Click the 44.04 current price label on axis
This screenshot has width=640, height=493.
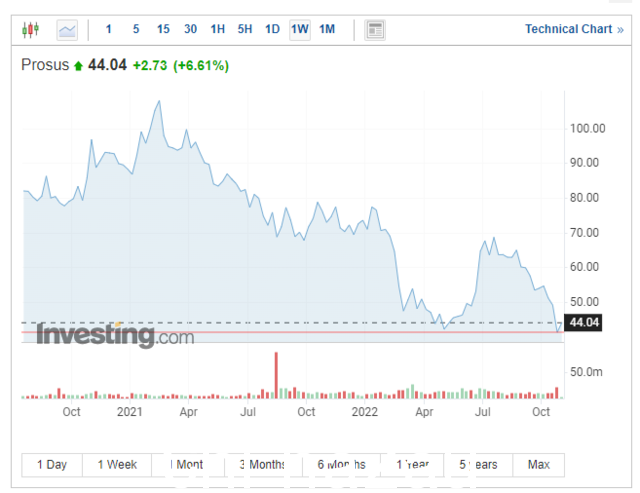(583, 322)
